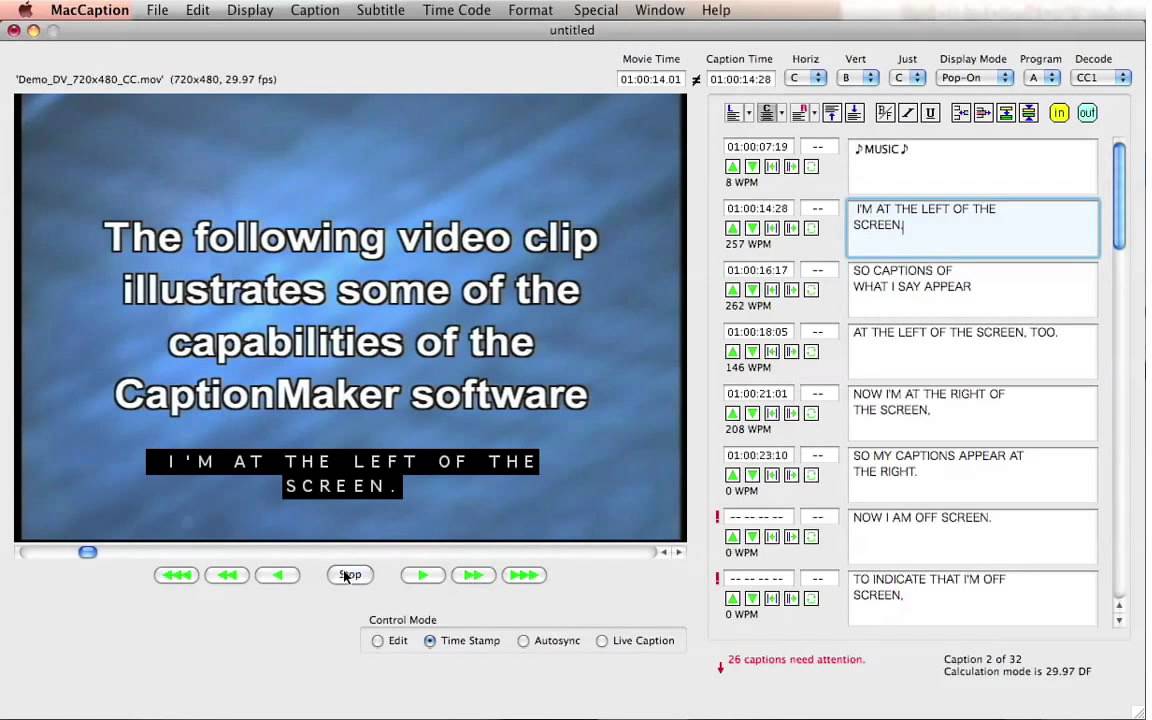Open the Just justification dropdown
Screen dimensions: 1152x720
(x=907, y=78)
